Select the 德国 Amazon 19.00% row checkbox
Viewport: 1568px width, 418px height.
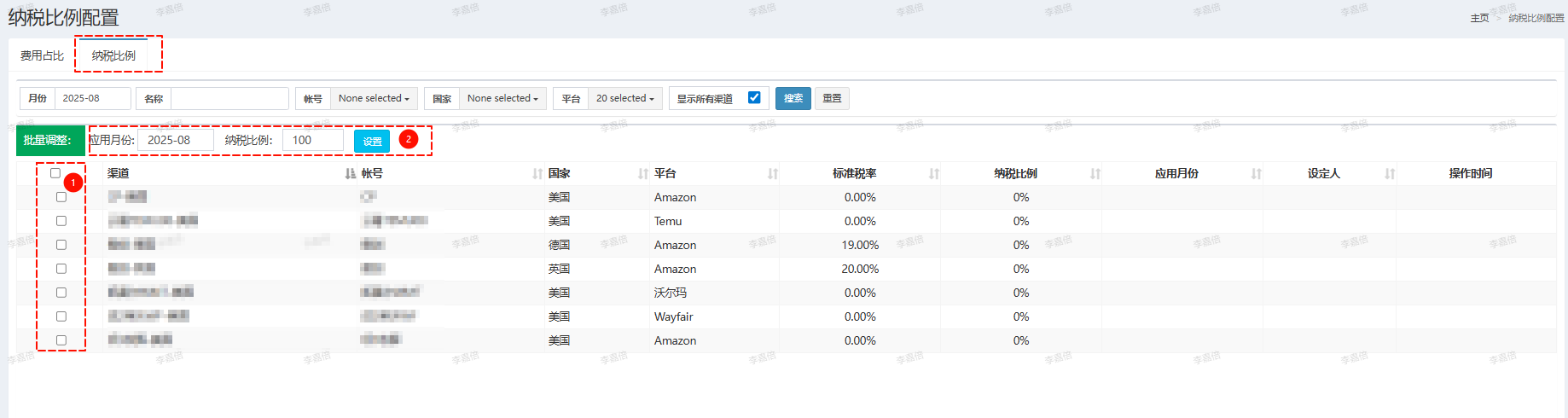point(61,245)
